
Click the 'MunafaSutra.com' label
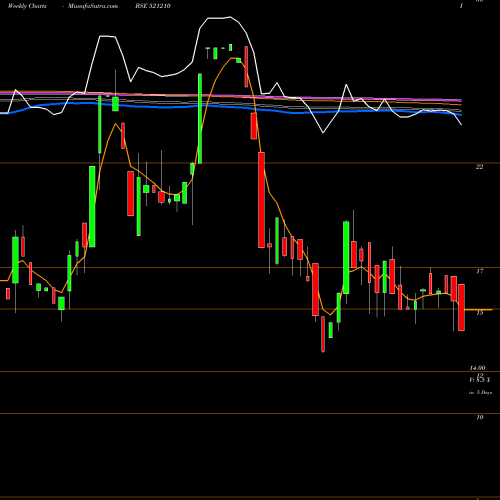tap(93, 6)
